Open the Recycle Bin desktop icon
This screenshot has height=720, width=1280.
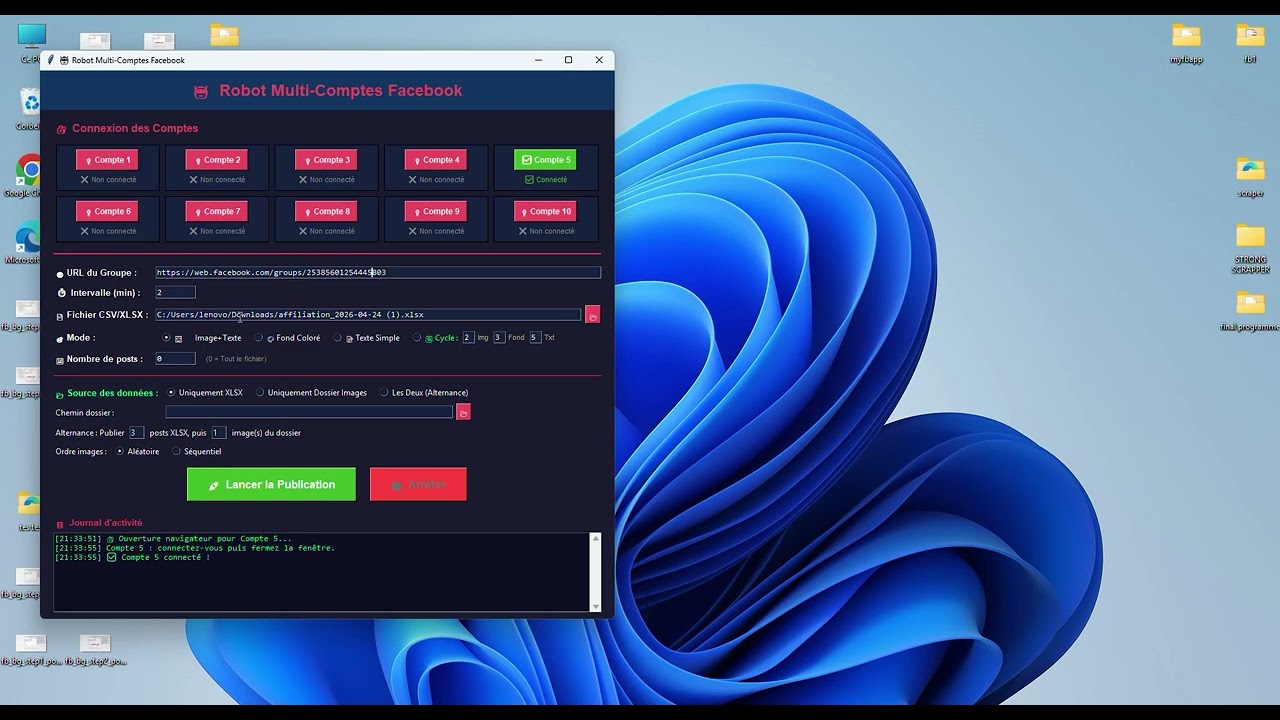(x=31, y=108)
